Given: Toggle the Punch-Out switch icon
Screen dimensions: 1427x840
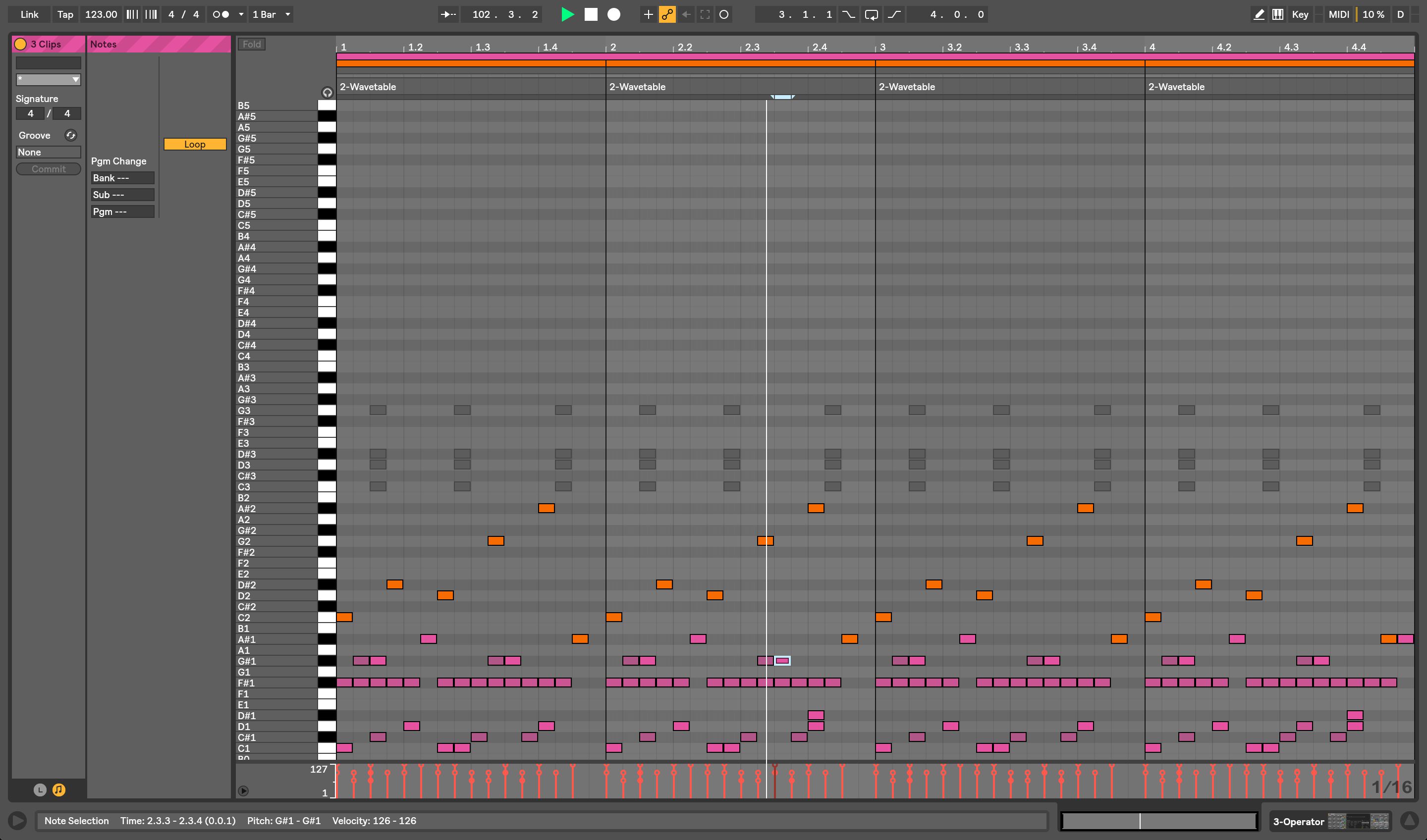Looking at the screenshot, I should click(894, 15).
